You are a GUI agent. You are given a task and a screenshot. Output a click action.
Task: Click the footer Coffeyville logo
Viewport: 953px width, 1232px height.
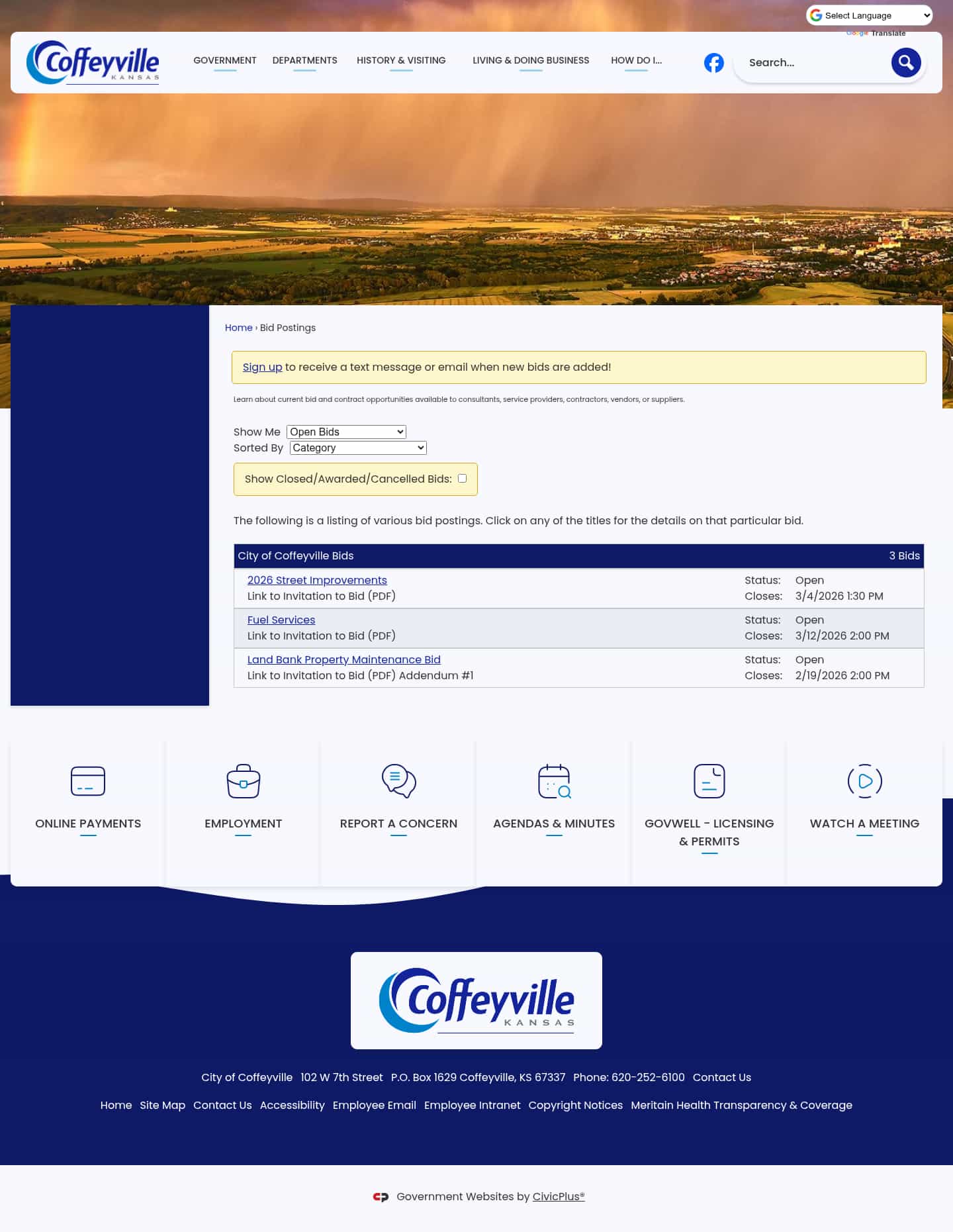(x=476, y=1000)
